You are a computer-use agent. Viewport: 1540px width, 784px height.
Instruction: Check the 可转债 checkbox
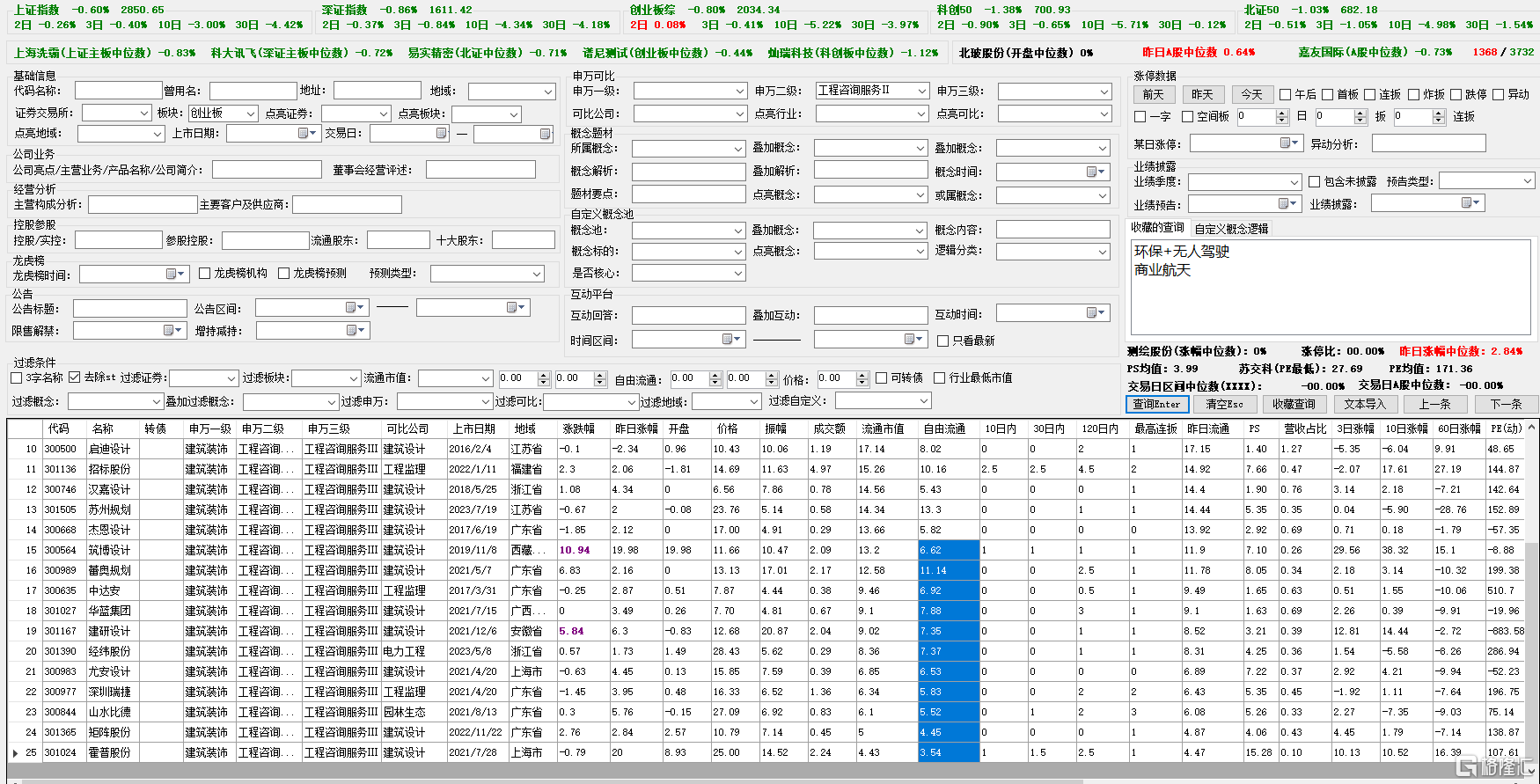(882, 377)
